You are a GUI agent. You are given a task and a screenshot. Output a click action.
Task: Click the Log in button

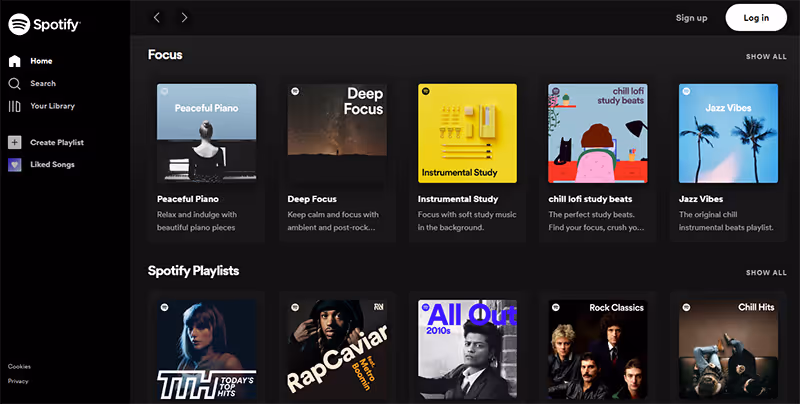coord(756,18)
